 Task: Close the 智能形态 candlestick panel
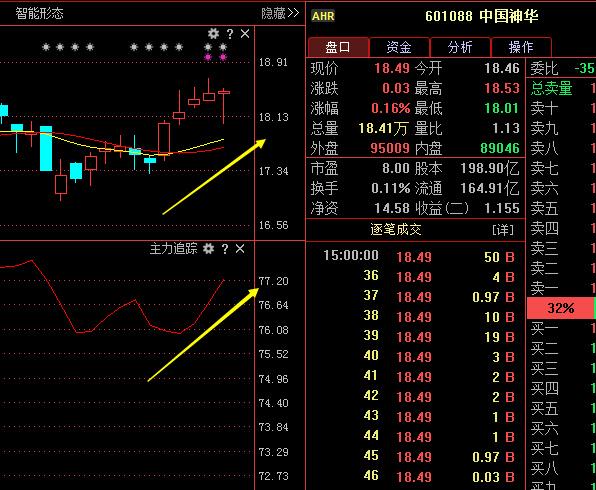[245, 34]
